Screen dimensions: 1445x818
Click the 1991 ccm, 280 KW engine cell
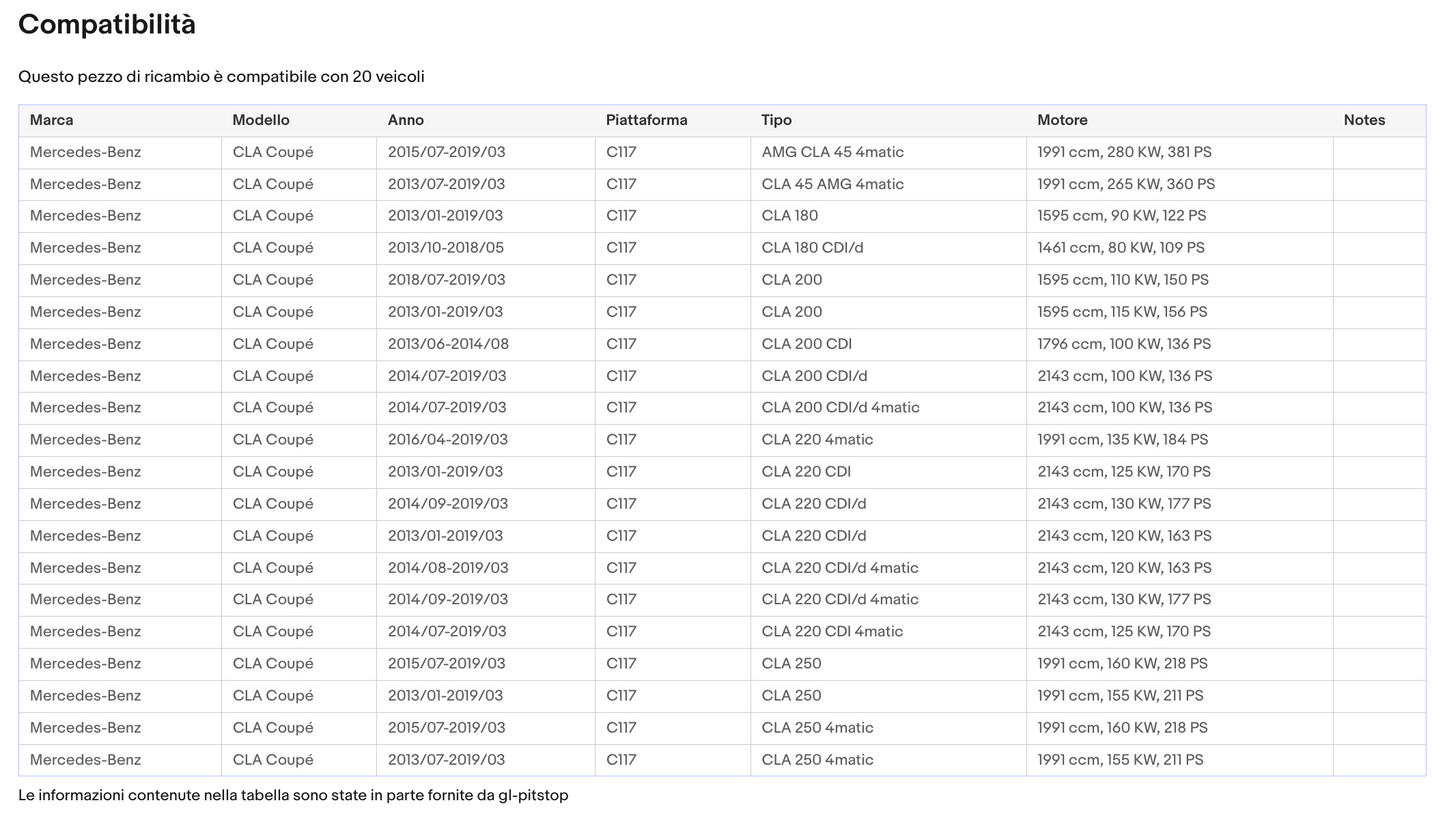(1124, 152)
